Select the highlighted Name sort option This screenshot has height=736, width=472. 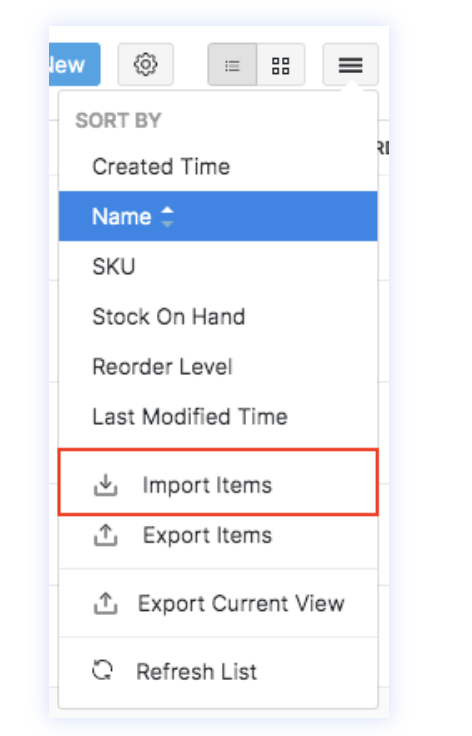click(218, 216)
